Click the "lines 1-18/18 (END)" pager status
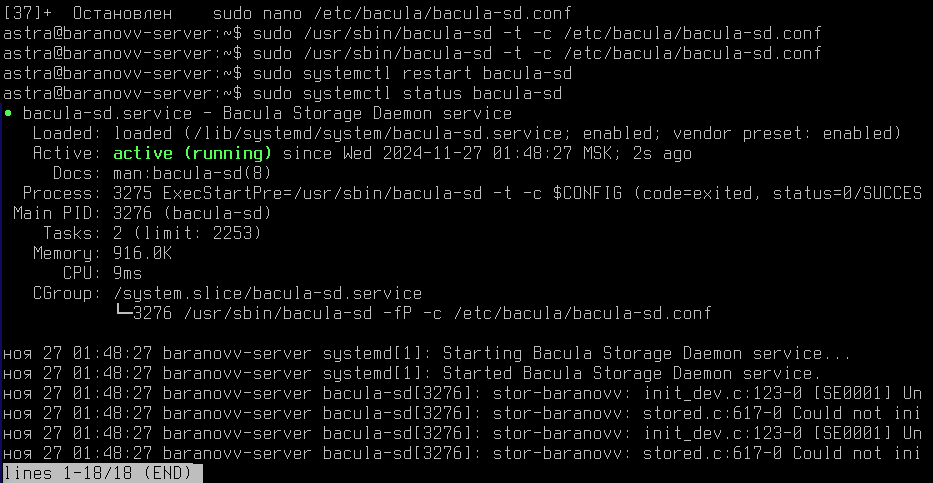This screenshot has width=933, height=483. tap(98, 473)
